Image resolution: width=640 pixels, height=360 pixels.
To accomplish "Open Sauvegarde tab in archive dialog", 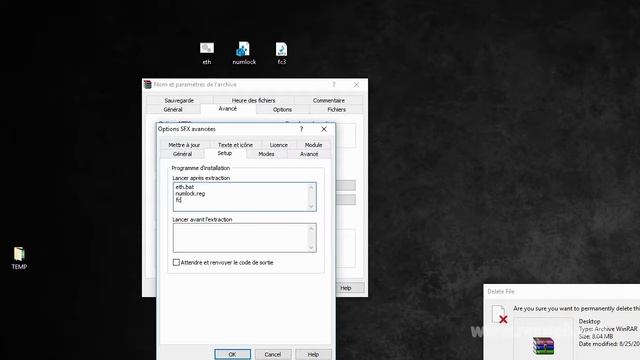I will click(x=179, y=100).
